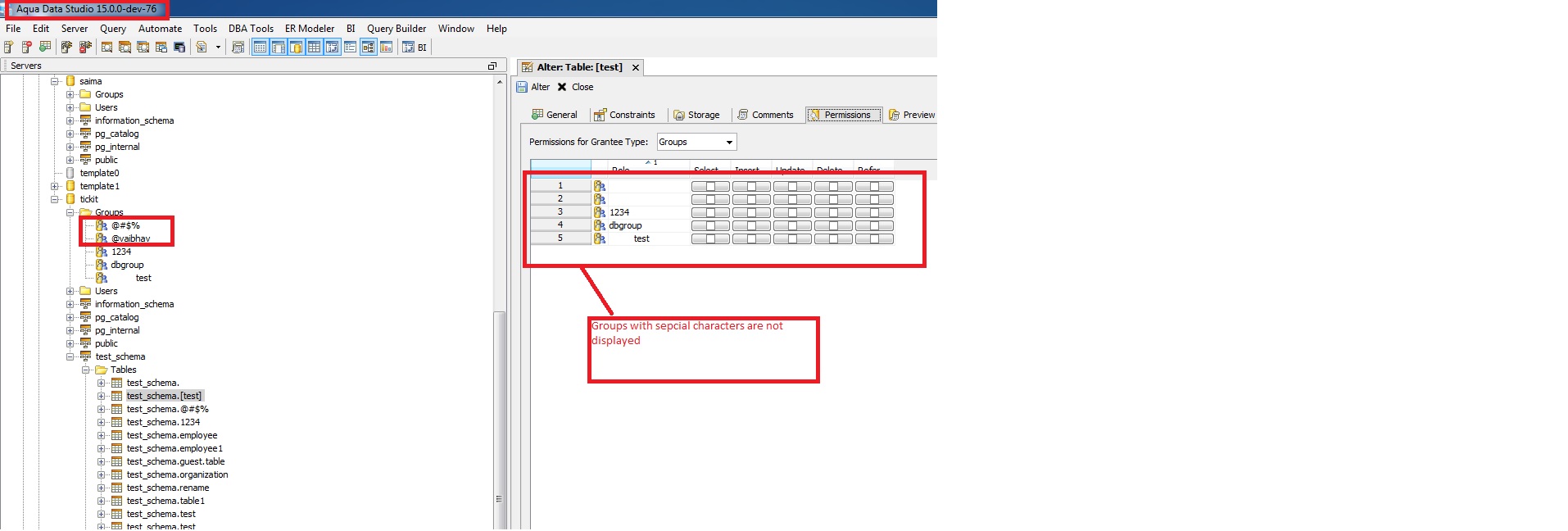Open the dropdown arrow beside script icon

pos(218,47)
